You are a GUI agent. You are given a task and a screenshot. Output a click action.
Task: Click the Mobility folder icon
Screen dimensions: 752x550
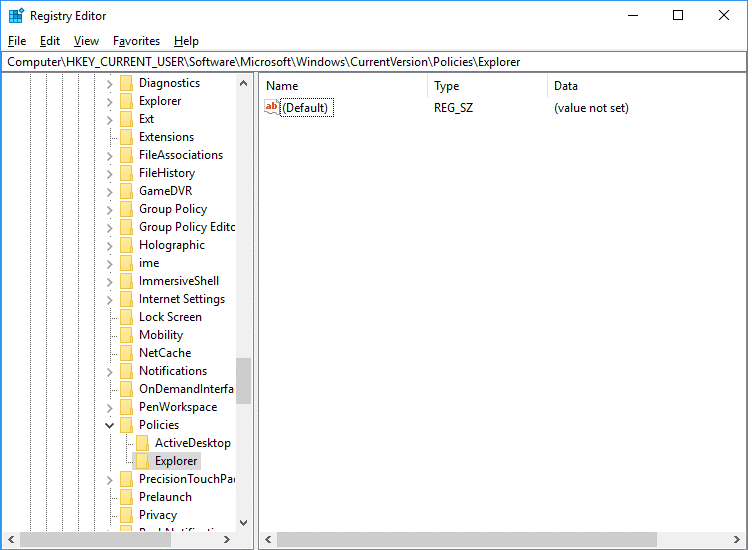127,335
